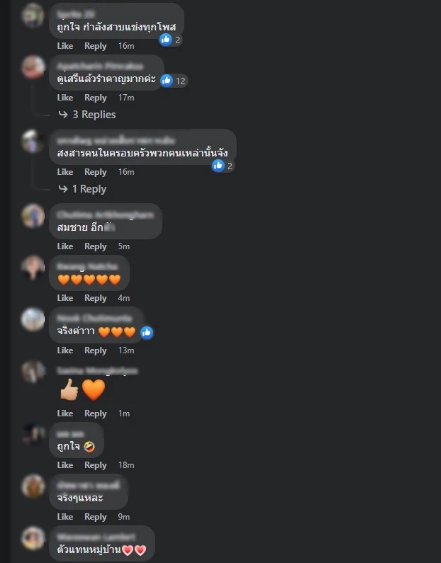The width and height of the screenshot is (441, 563).
Task: Click the avatar of the five orange hearts commenter
Action: tap(33, 268)
